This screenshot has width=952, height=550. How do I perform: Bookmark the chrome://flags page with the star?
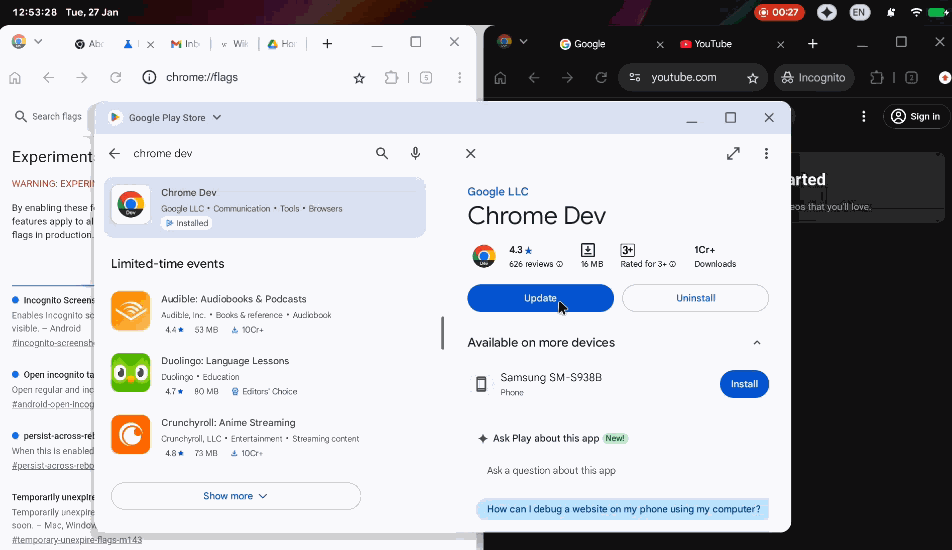(359, 78)
